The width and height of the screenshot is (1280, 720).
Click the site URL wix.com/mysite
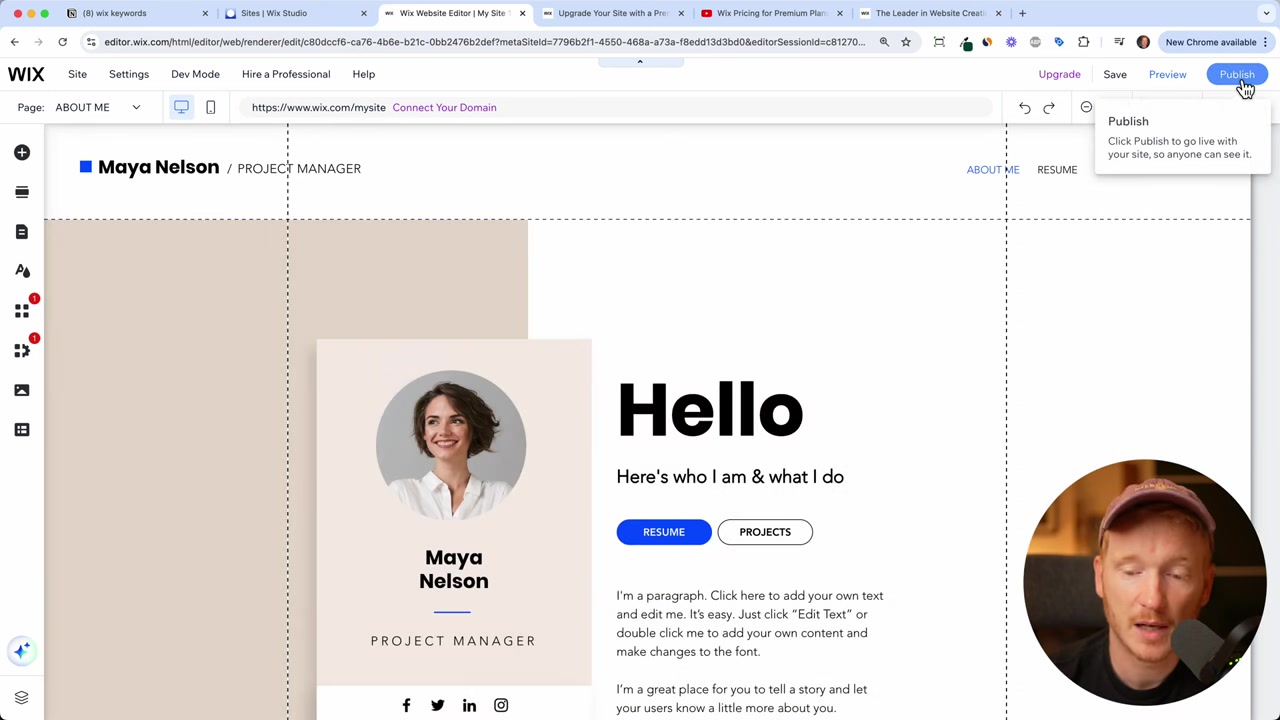point(318,107)
